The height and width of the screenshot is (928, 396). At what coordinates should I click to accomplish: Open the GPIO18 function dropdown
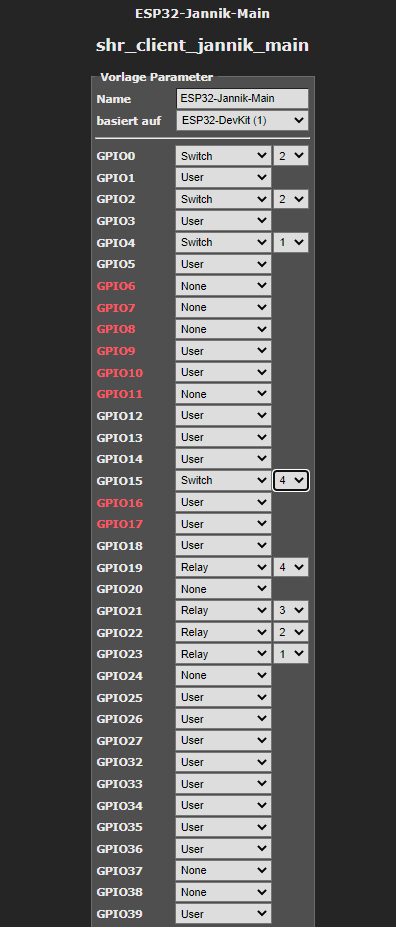pyautogui.click(x=224, y=546)
